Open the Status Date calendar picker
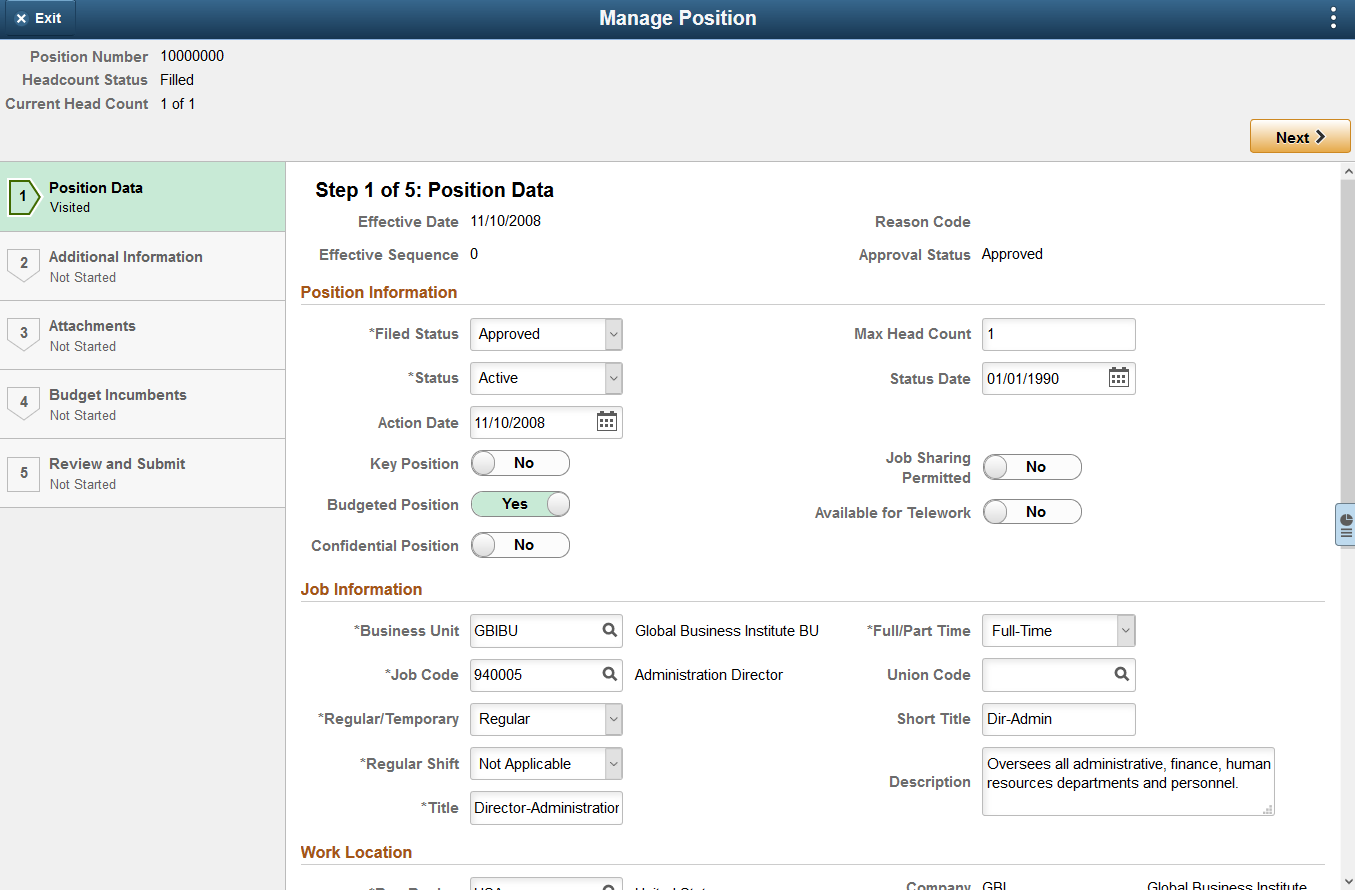 [1119, 378]
